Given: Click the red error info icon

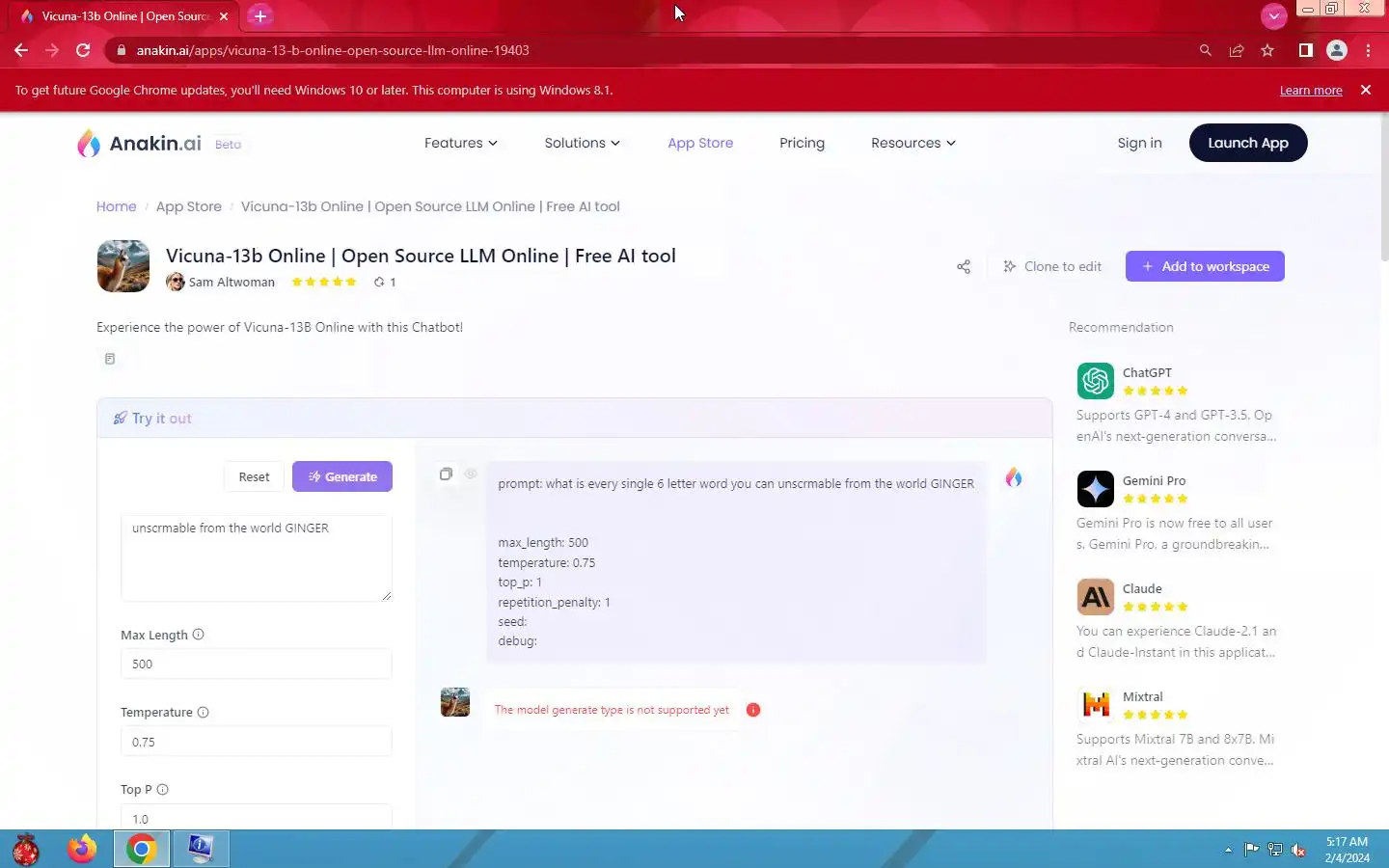Looking at the screenshot, I should coord(753,710).
